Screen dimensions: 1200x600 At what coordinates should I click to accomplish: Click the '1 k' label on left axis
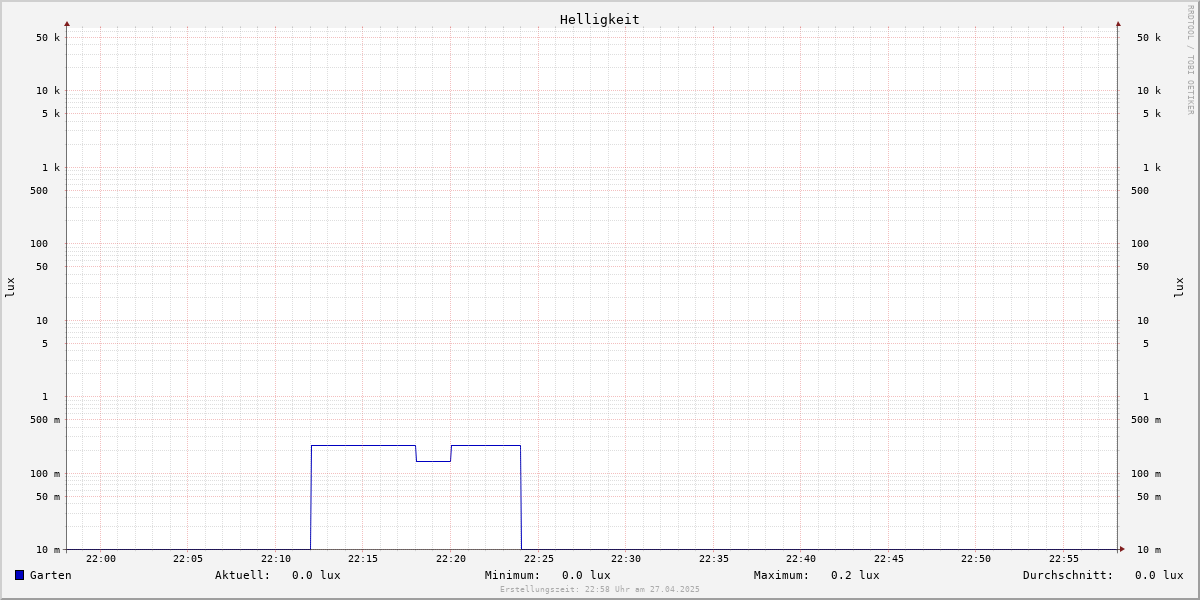(51, 167)
